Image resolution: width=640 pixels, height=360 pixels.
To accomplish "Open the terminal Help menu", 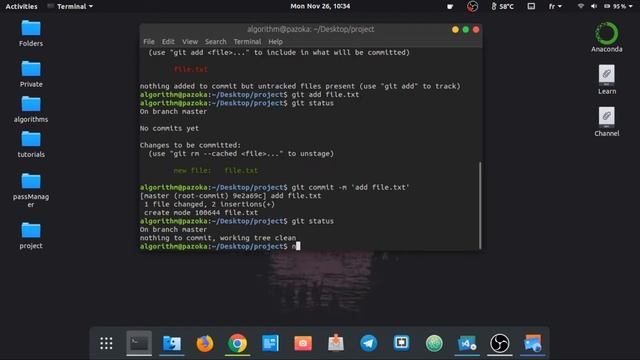I will click(x=276, y=42).
